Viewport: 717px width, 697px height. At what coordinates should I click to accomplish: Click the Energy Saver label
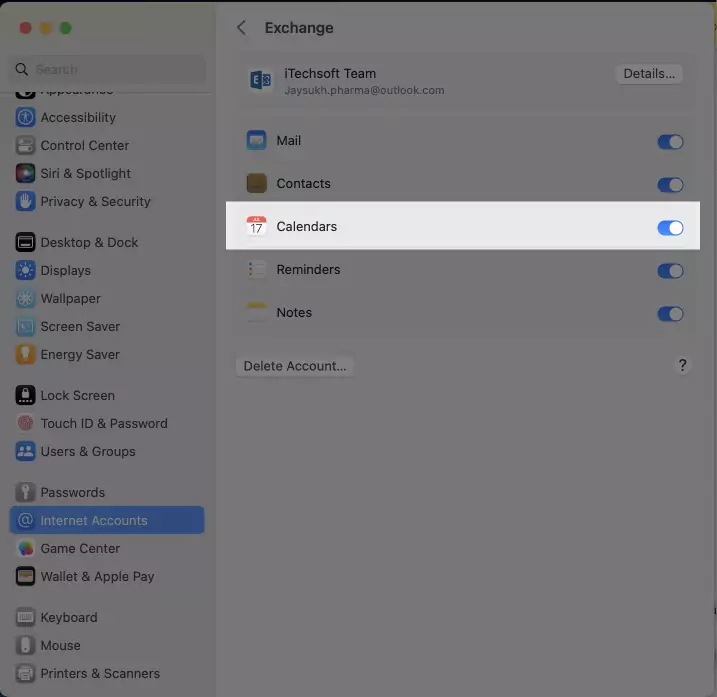coord(80,354)
